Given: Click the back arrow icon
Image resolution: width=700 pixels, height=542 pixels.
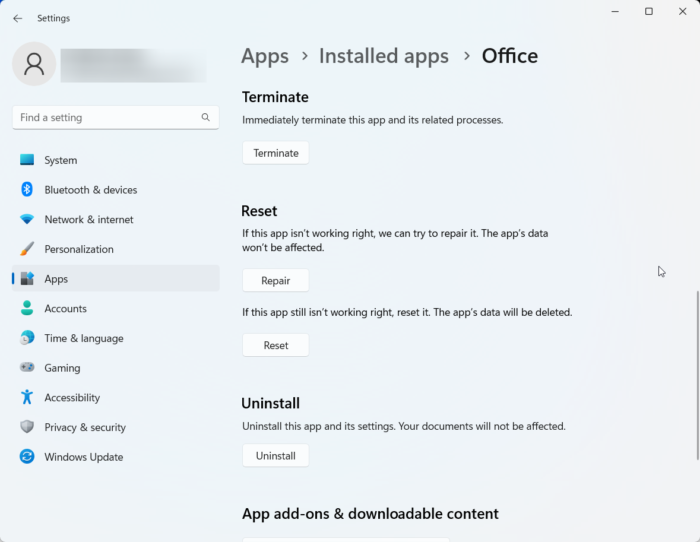Looking at the screenshot, I should click(17, 18).
